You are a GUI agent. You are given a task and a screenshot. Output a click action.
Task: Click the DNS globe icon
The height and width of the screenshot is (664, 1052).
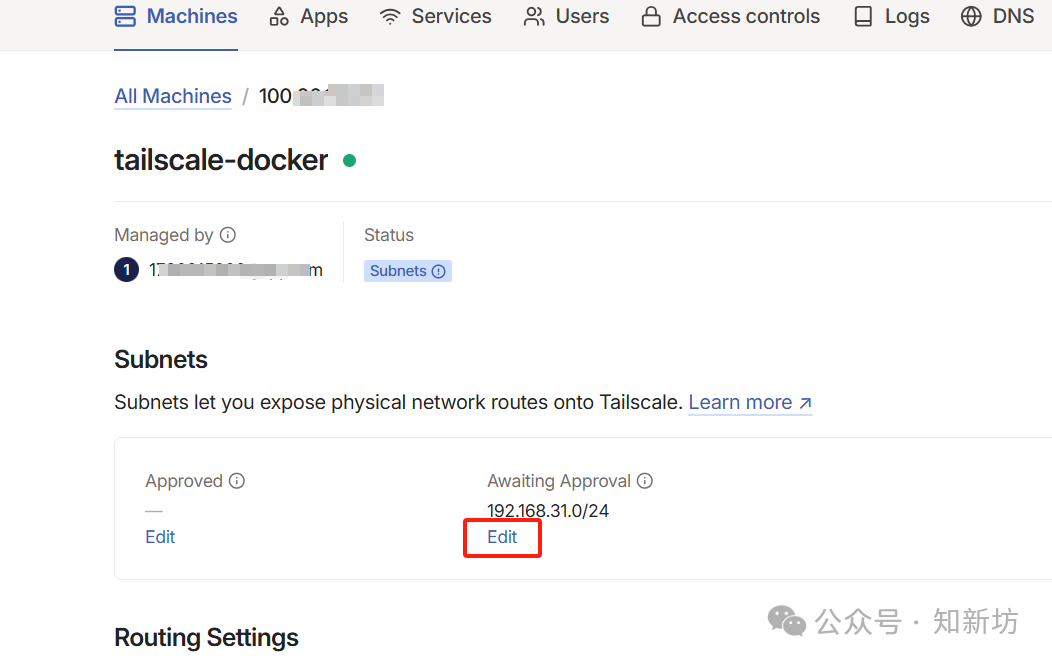[x=971, y=17]
